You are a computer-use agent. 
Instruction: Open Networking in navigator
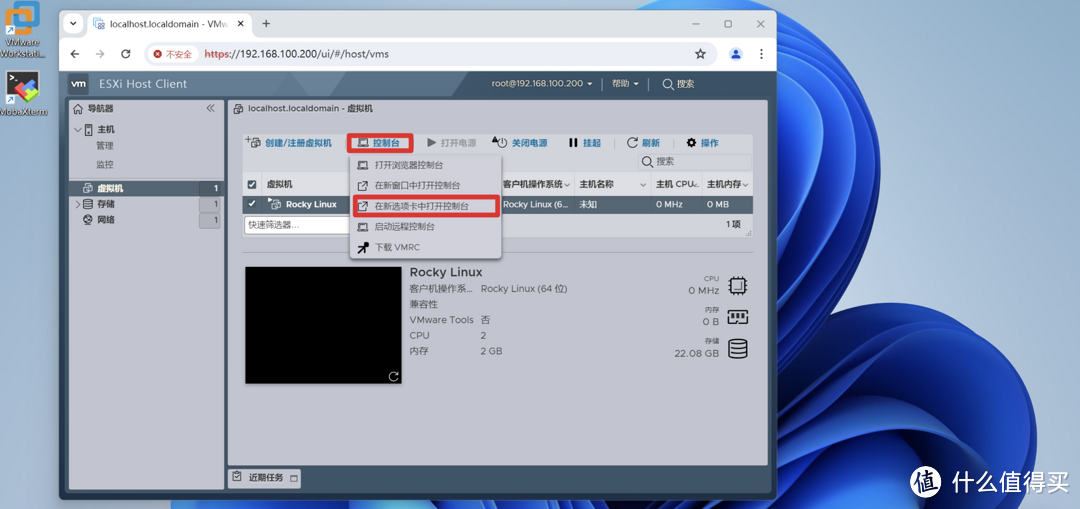(105, 220)
